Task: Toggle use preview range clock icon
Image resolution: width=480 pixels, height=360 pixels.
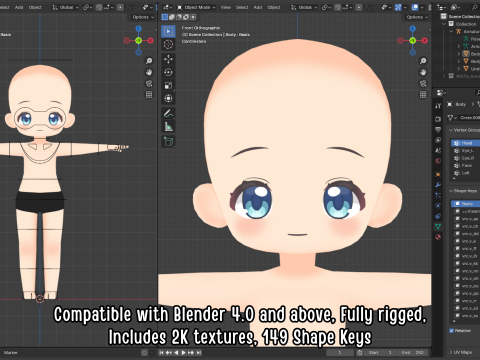Action: (359, 353)
